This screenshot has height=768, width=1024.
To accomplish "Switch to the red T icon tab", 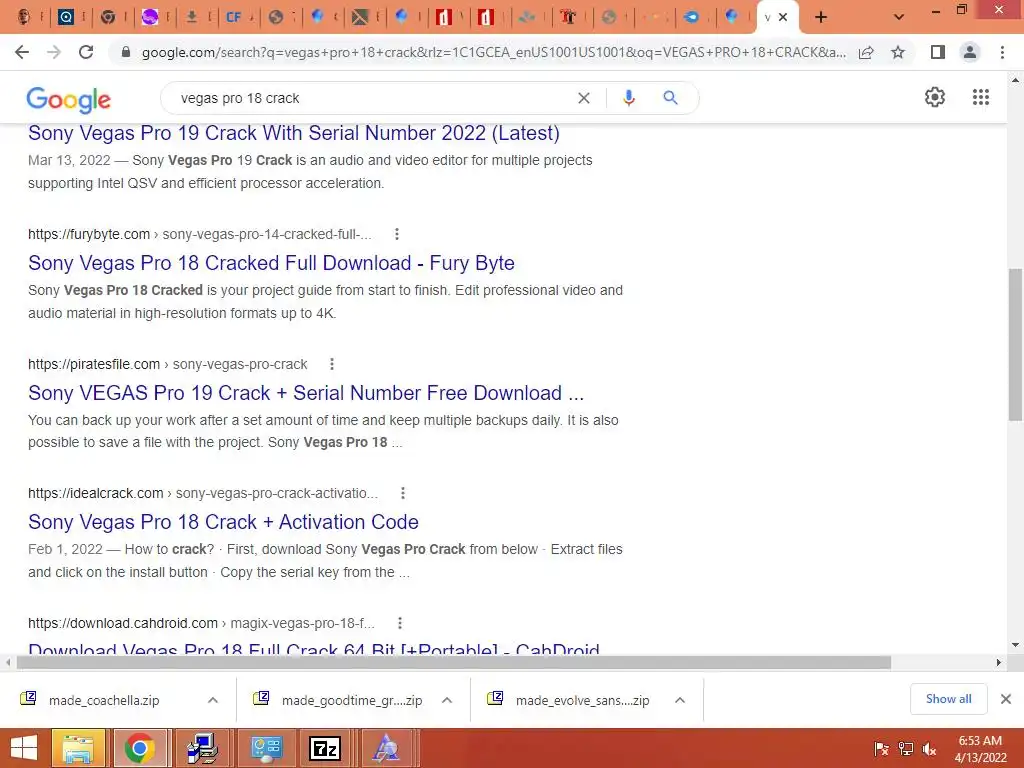I will 568,18.
